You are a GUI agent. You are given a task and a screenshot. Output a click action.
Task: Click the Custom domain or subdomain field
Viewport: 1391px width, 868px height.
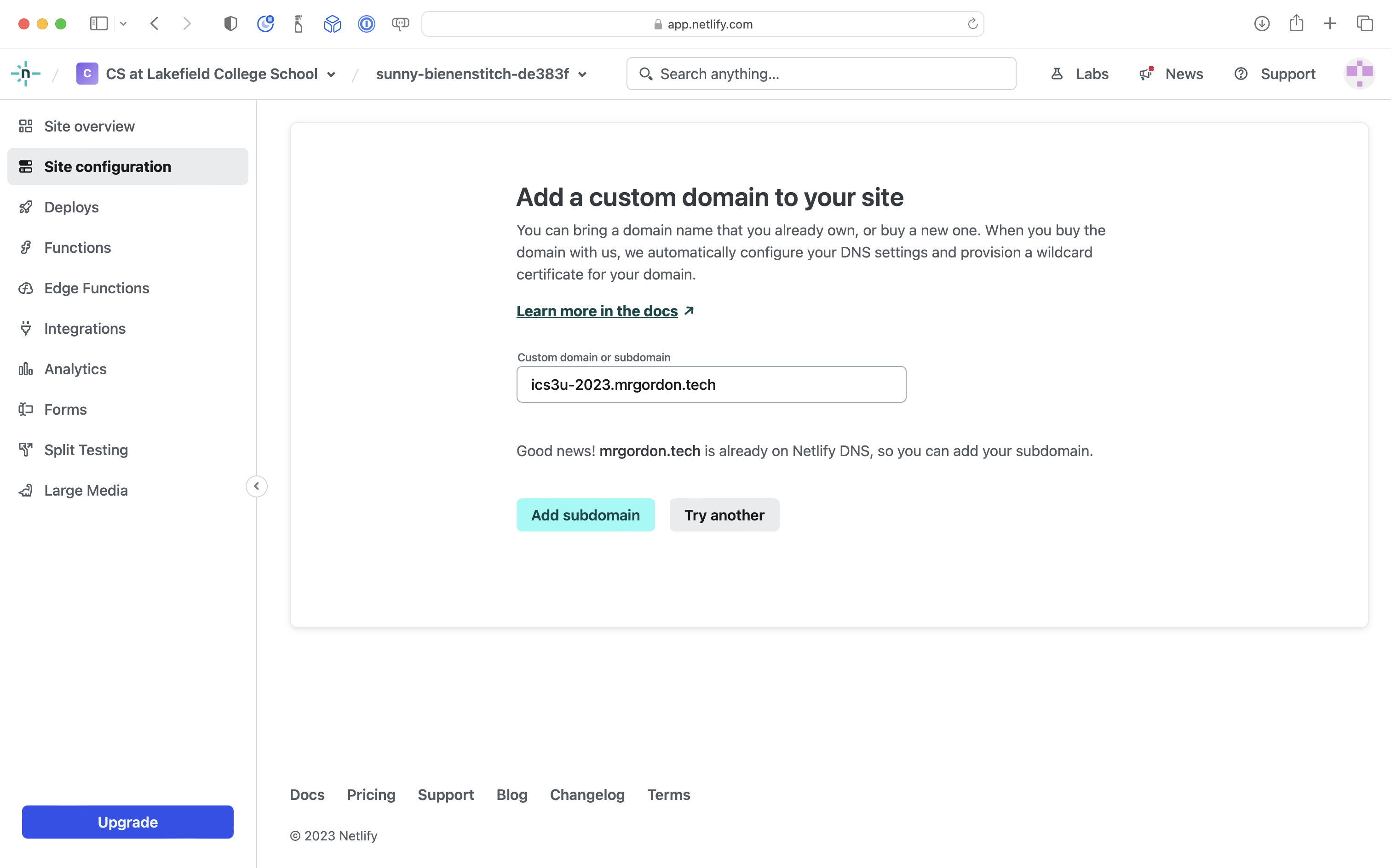[711, 385]
